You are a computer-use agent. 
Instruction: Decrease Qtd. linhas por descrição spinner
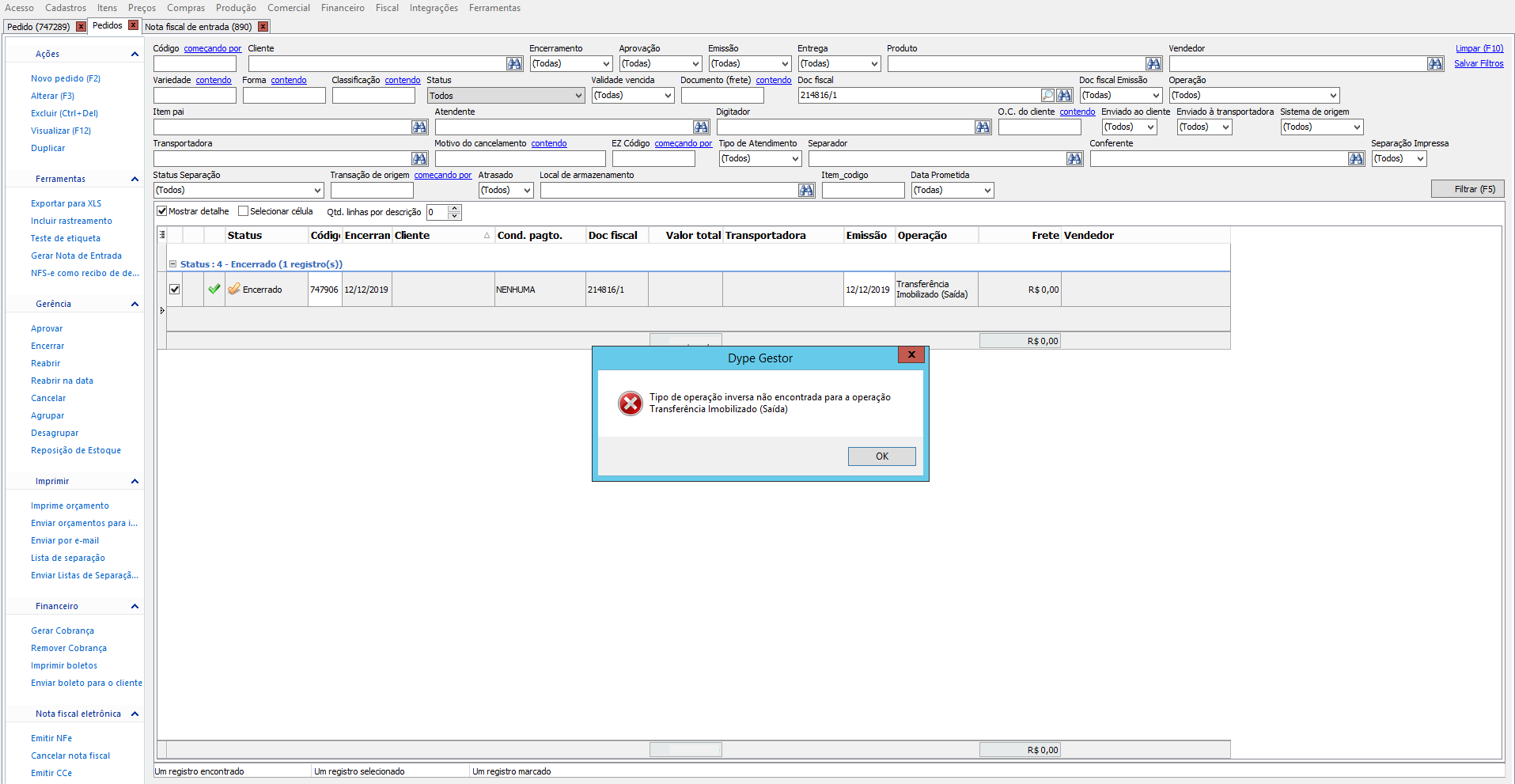coord(455,216)
